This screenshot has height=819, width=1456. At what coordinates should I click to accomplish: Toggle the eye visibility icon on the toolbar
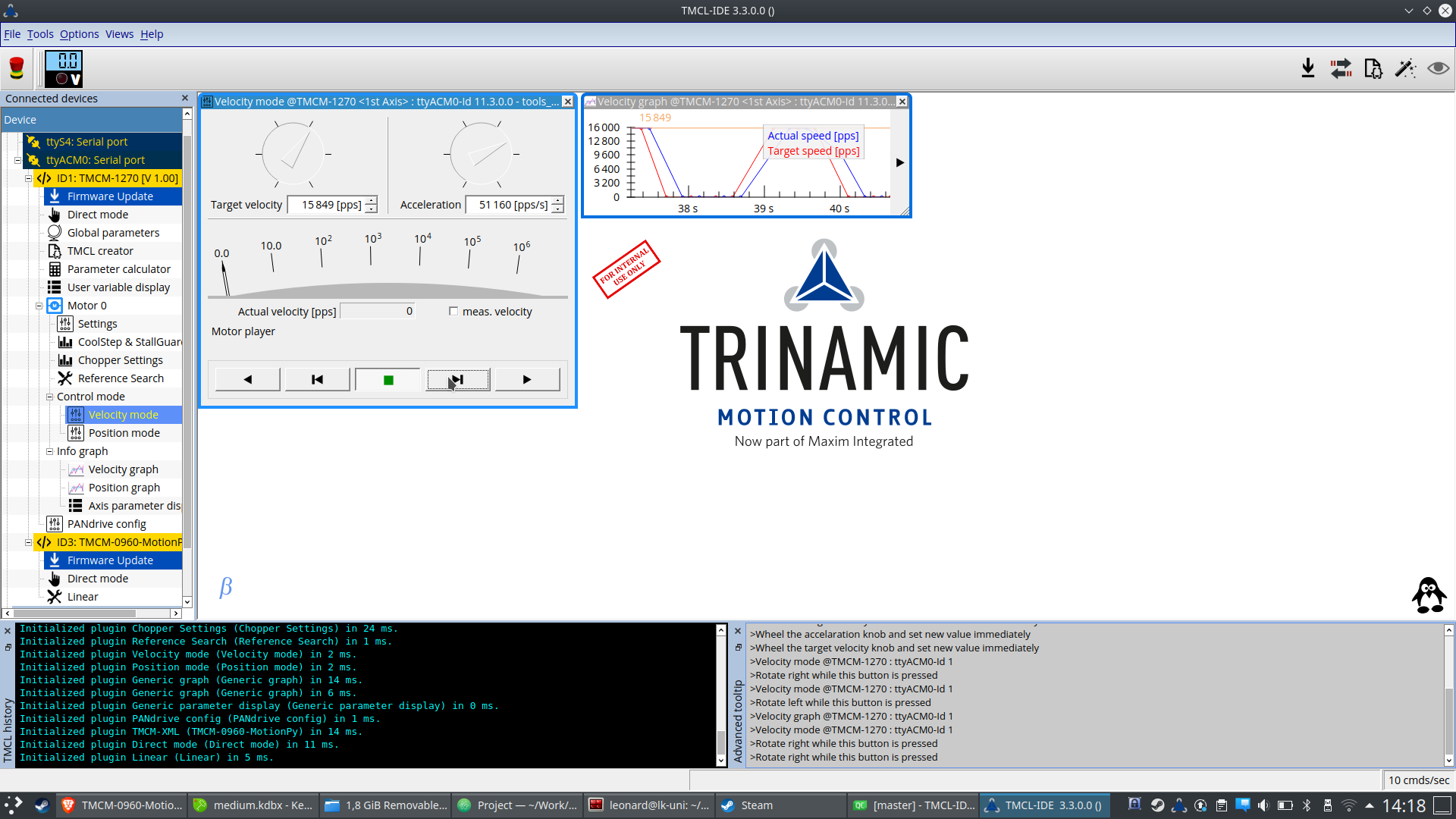pyautogui.click(x=1438, y=68)
